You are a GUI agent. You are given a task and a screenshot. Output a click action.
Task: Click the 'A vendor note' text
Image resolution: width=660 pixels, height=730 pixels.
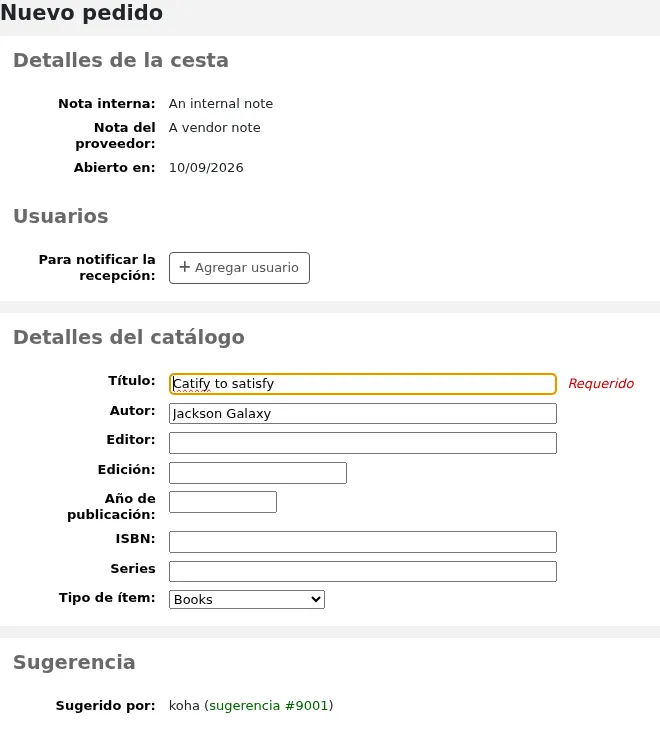(215, 128)
